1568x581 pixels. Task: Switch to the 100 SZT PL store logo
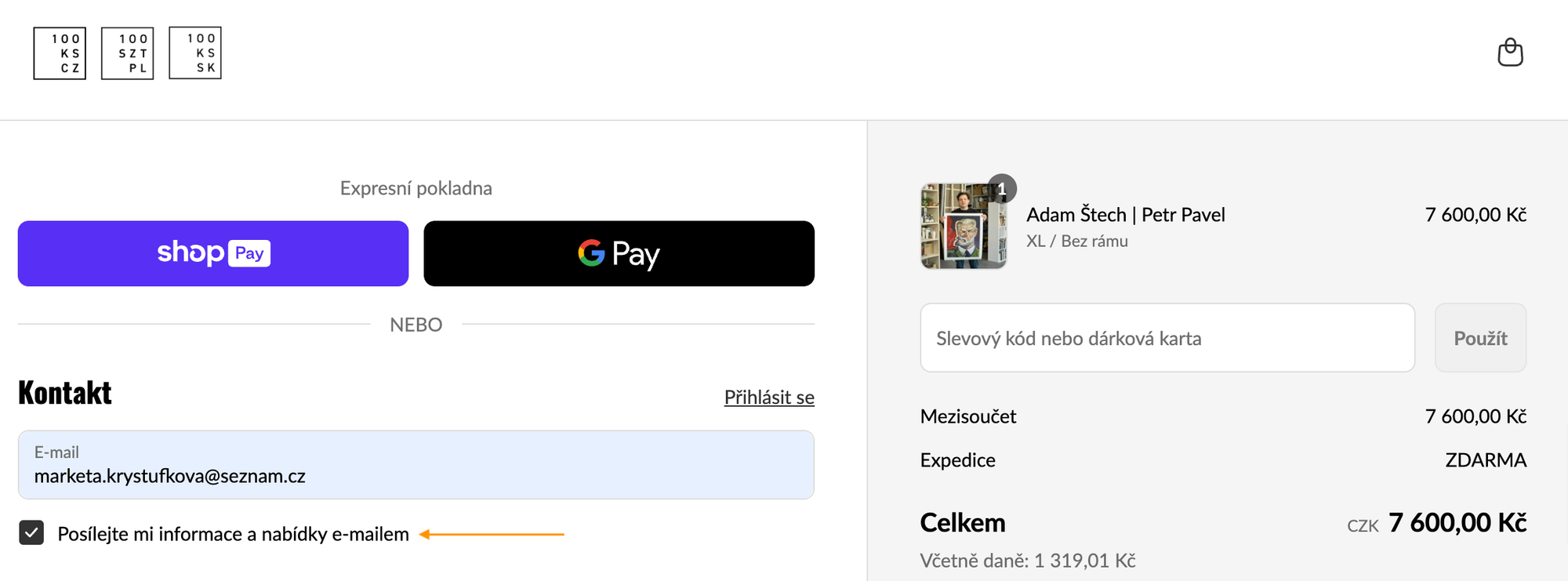127,53
